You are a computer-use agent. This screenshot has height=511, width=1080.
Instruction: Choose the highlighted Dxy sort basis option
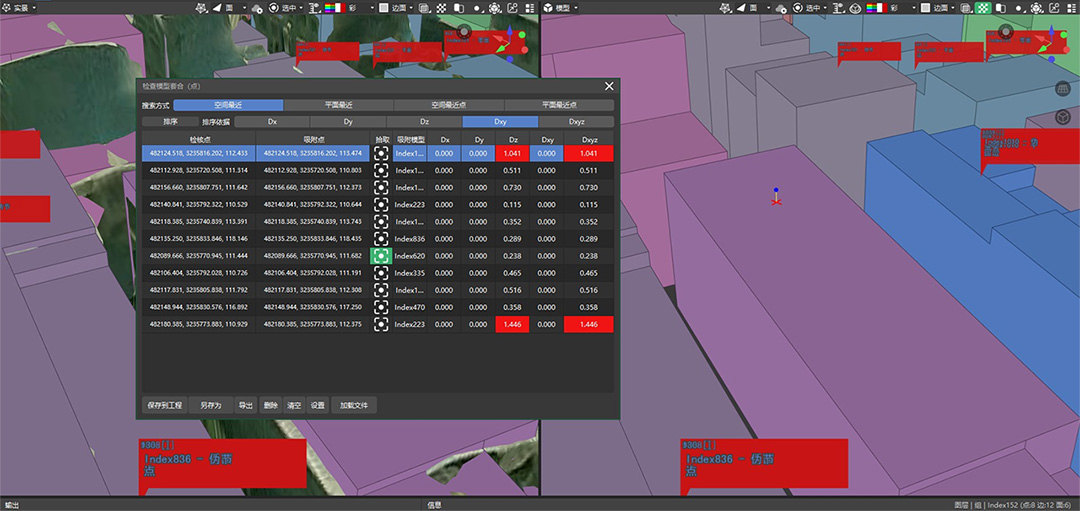point(500,122)
